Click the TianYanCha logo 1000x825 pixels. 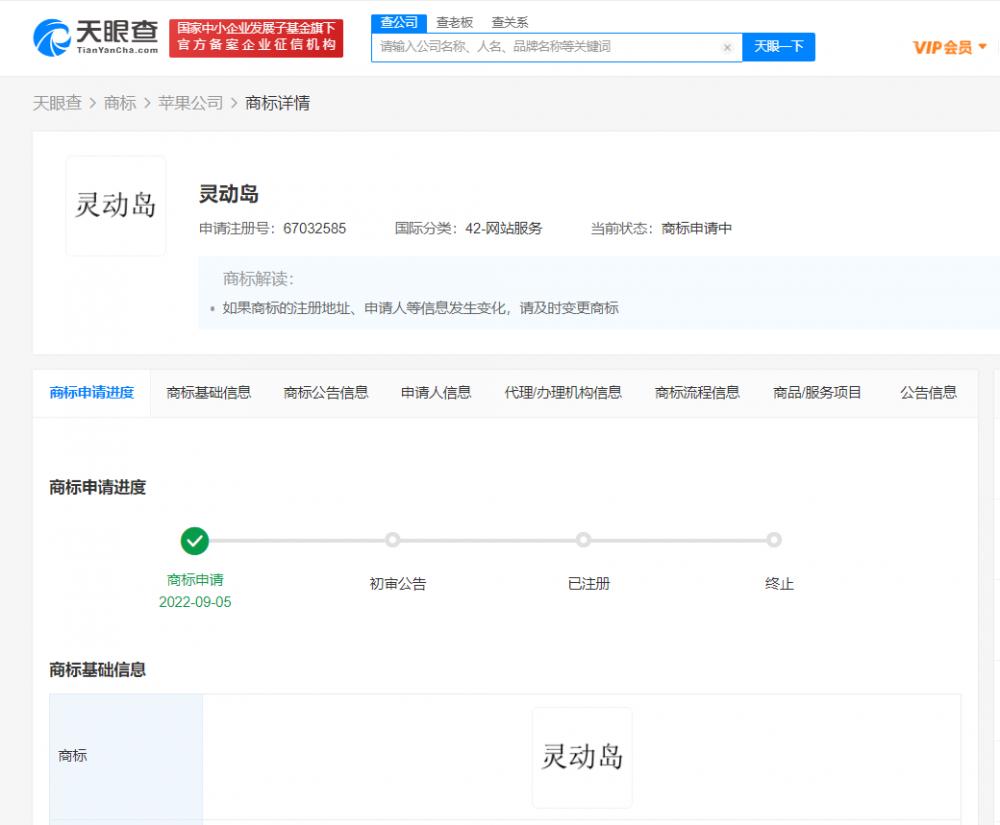tap(95, 38)
